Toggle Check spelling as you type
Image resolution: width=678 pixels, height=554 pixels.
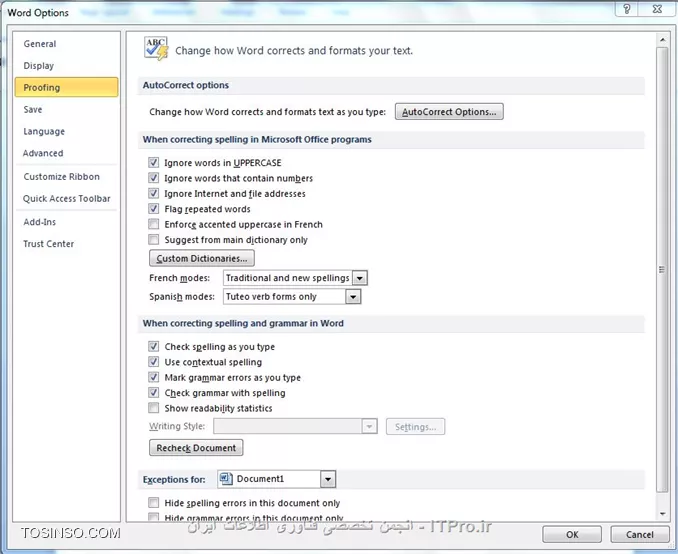[x=154, y=346]
